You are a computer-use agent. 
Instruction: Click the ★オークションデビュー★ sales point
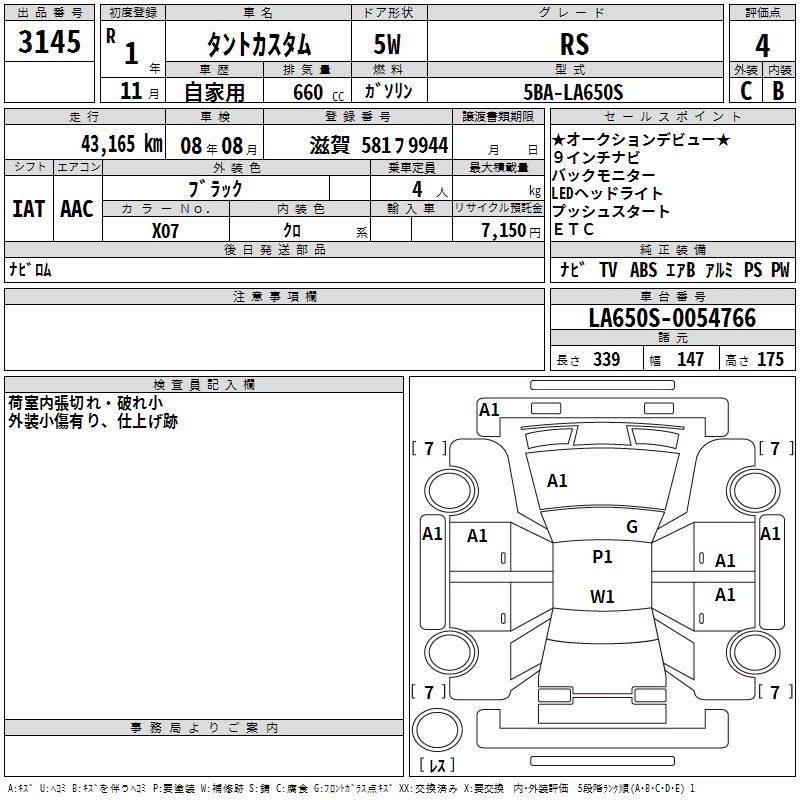[641, 139]
